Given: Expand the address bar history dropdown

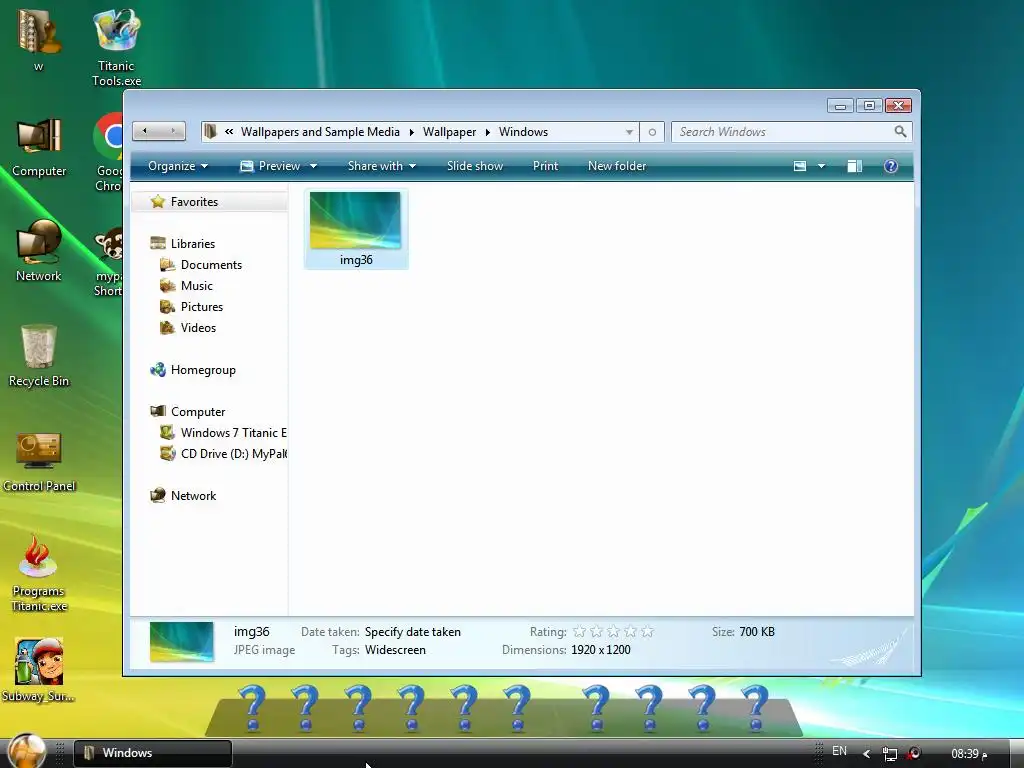Looking at the screenshot, I should (x=629, y=132).
